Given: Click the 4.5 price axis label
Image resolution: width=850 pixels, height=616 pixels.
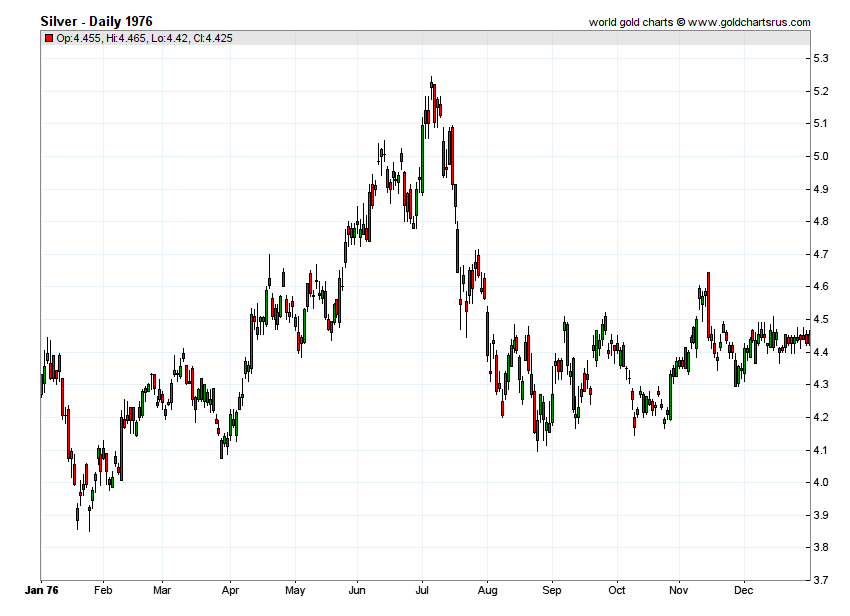Looking at the screenshot, I should coord(821,320).
